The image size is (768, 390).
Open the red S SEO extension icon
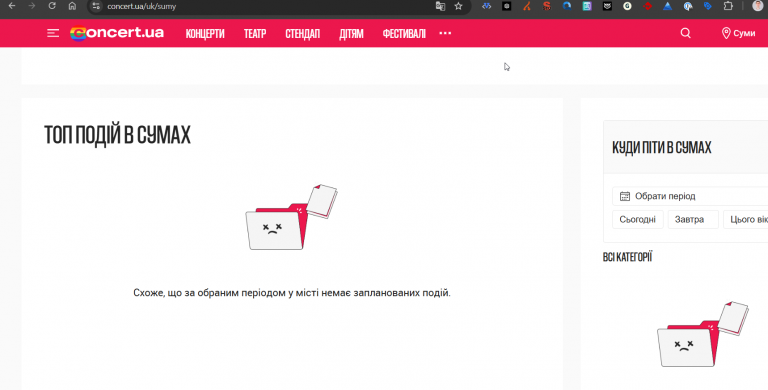tap(547, 6)
